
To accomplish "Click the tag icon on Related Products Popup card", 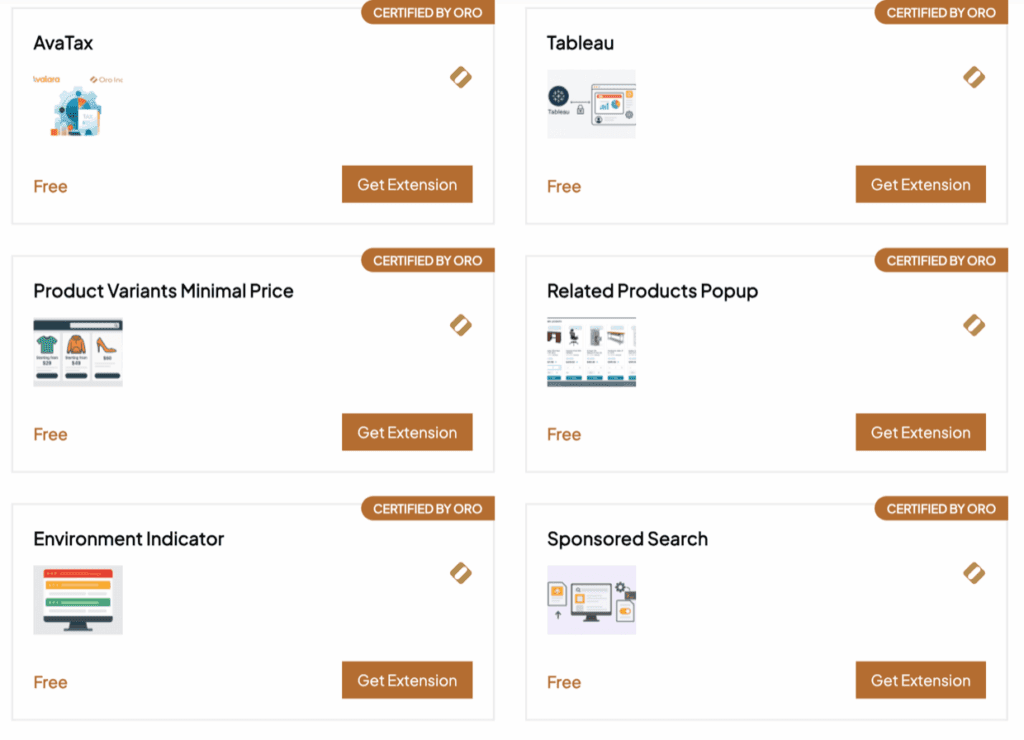I will coord(974,325).
